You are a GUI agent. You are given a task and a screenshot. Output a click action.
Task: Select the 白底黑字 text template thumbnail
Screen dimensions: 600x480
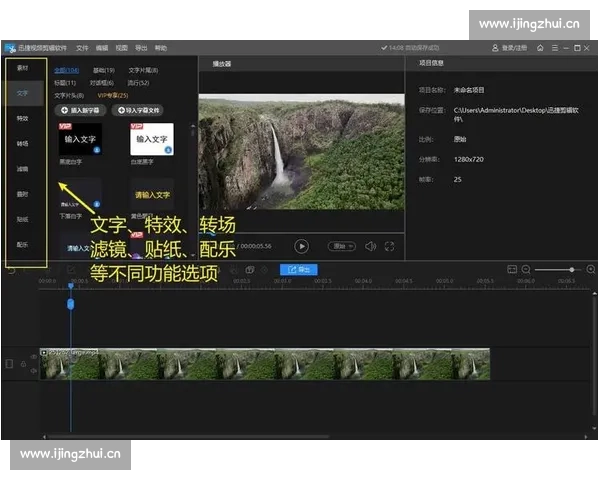[x=151, y=140]
